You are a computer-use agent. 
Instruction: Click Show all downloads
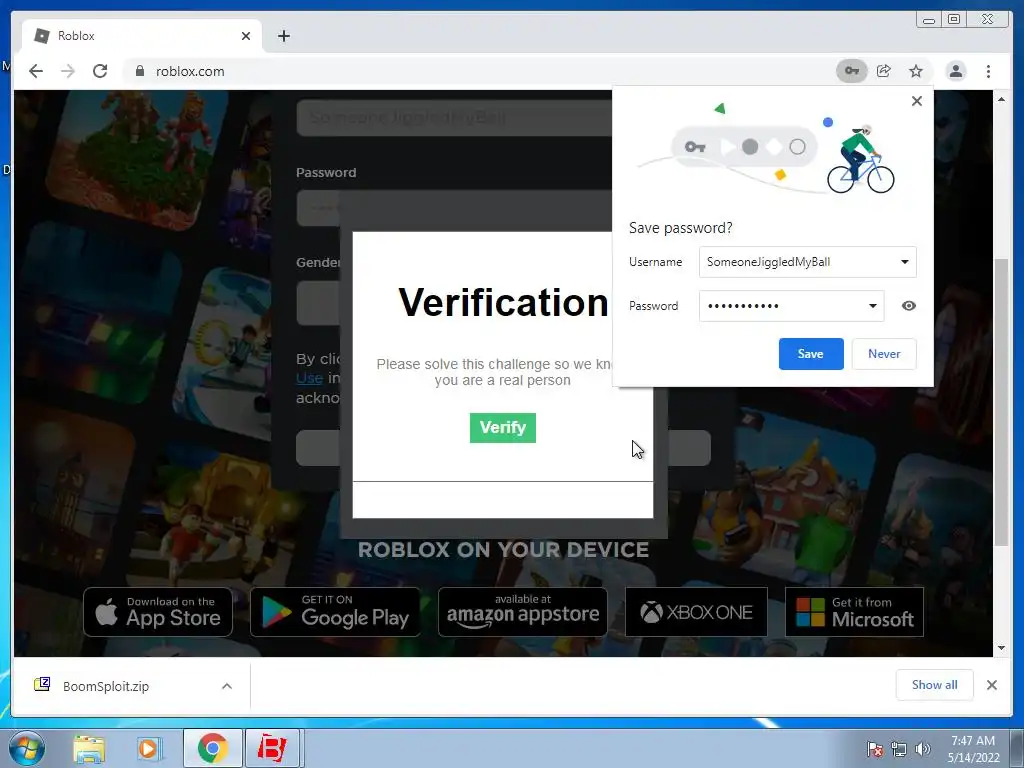click(934, 684)
